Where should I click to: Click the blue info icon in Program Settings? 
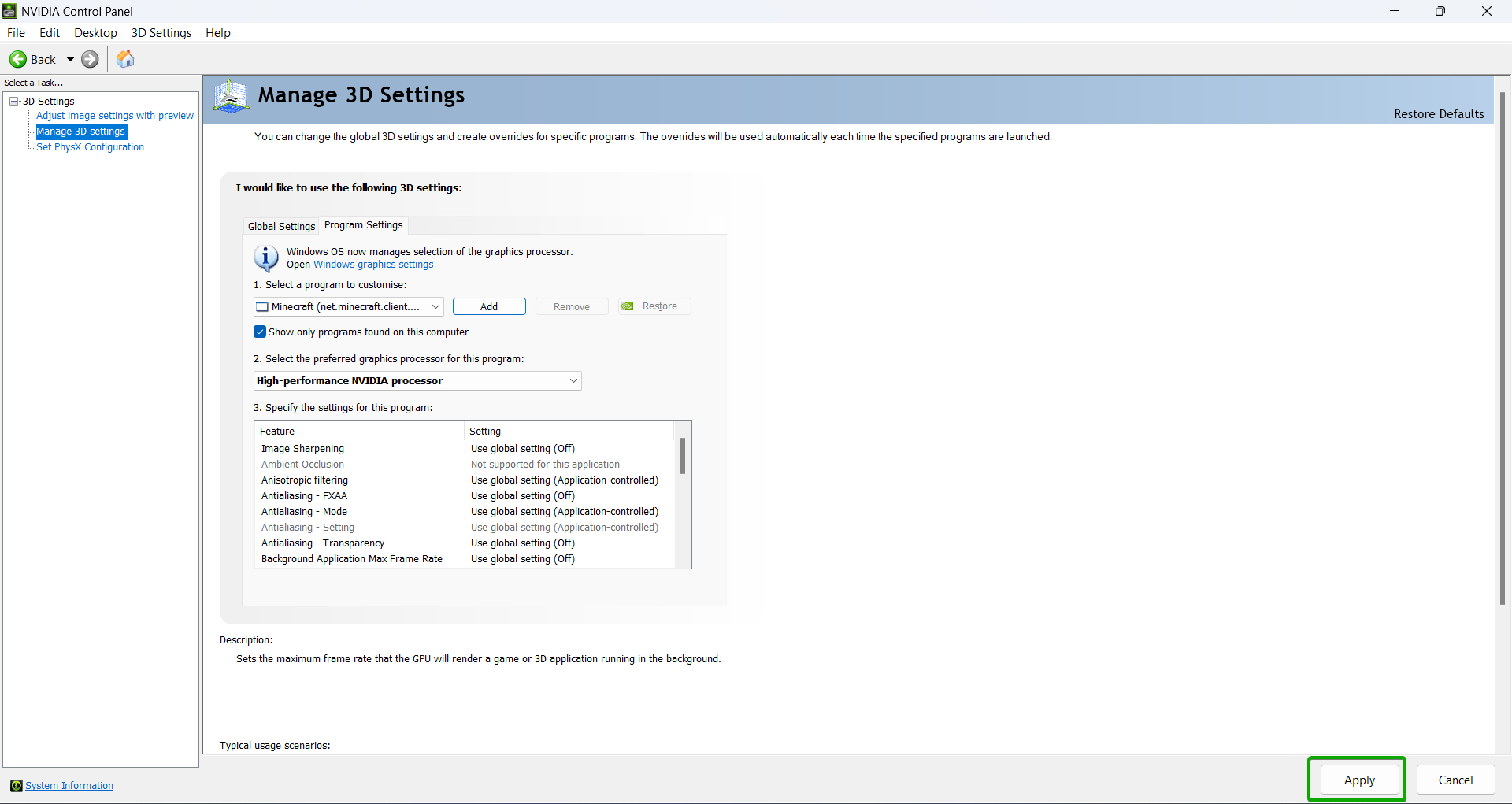(x=265, y=258)
